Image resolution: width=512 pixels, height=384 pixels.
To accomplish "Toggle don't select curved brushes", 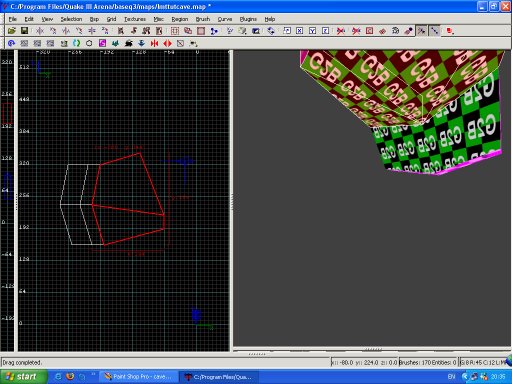I will pos(356,31).
